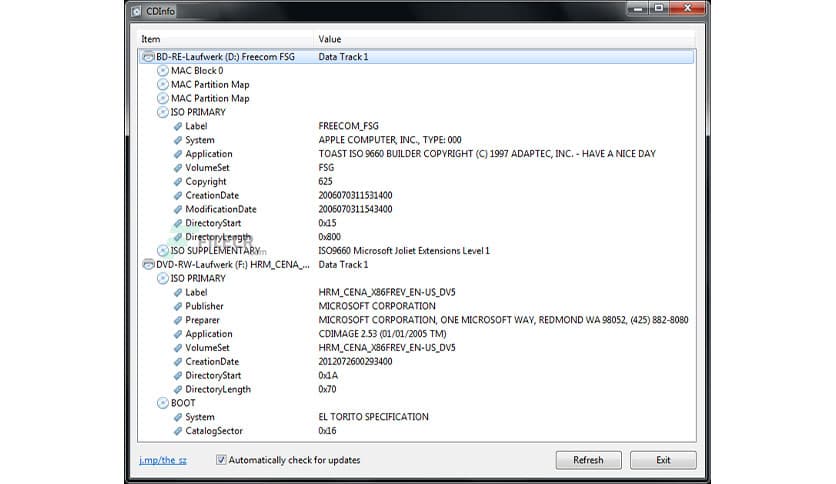Viewport: 836px width, 484px height.
Task: Click the Exit button
Action: 663,460
